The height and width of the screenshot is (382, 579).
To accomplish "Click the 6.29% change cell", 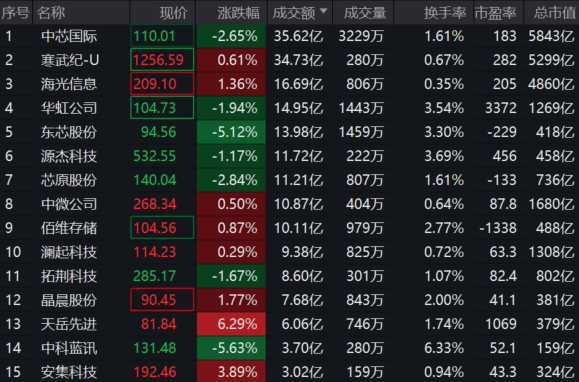I will point(231,324).
